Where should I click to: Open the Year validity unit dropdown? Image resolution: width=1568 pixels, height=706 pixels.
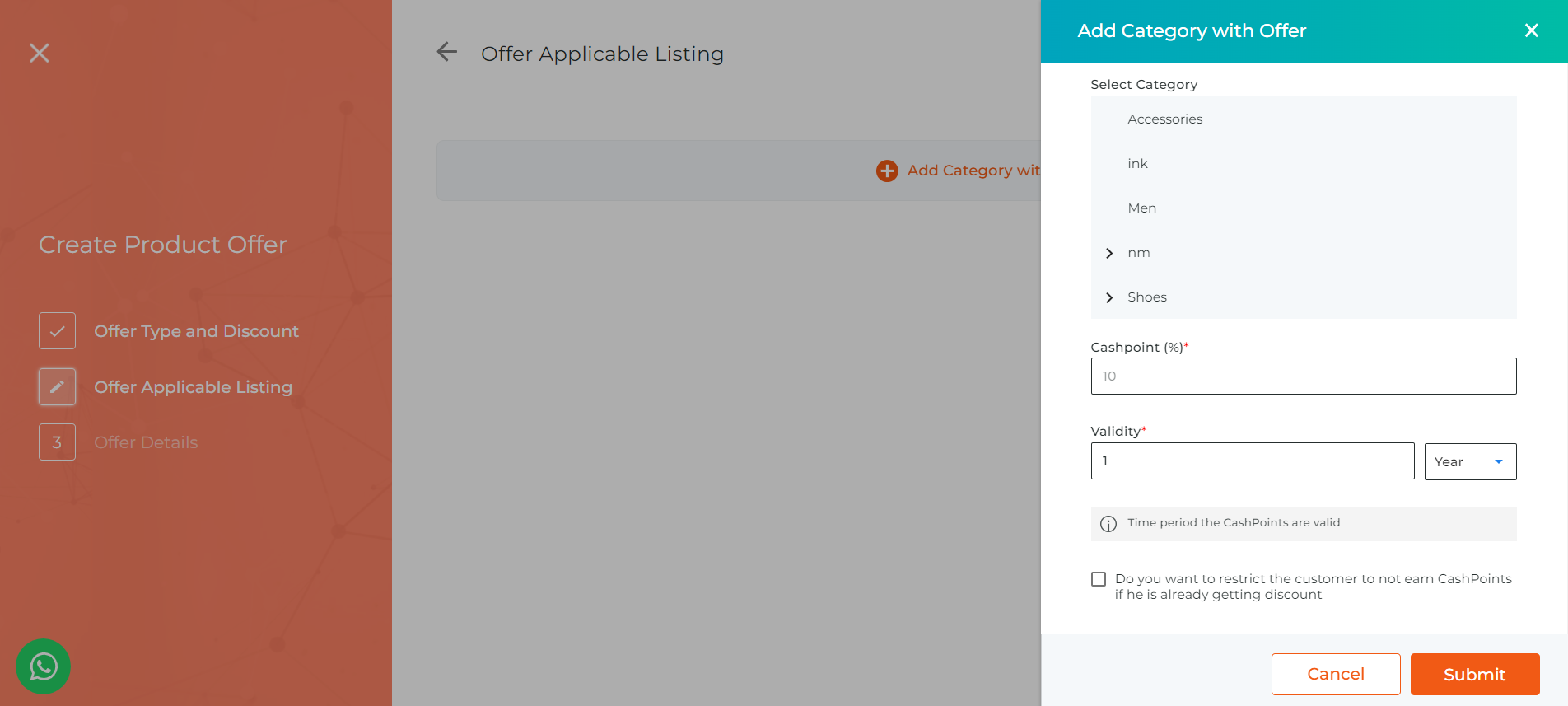(1470, 461)
